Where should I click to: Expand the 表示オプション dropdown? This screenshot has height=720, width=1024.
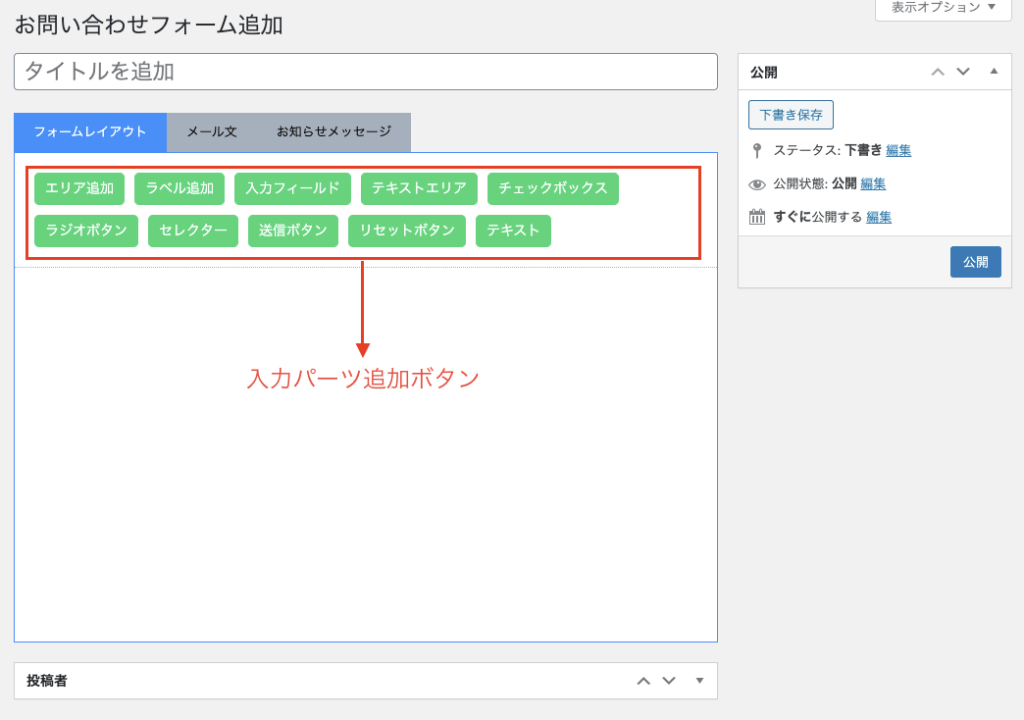[936, 8]
